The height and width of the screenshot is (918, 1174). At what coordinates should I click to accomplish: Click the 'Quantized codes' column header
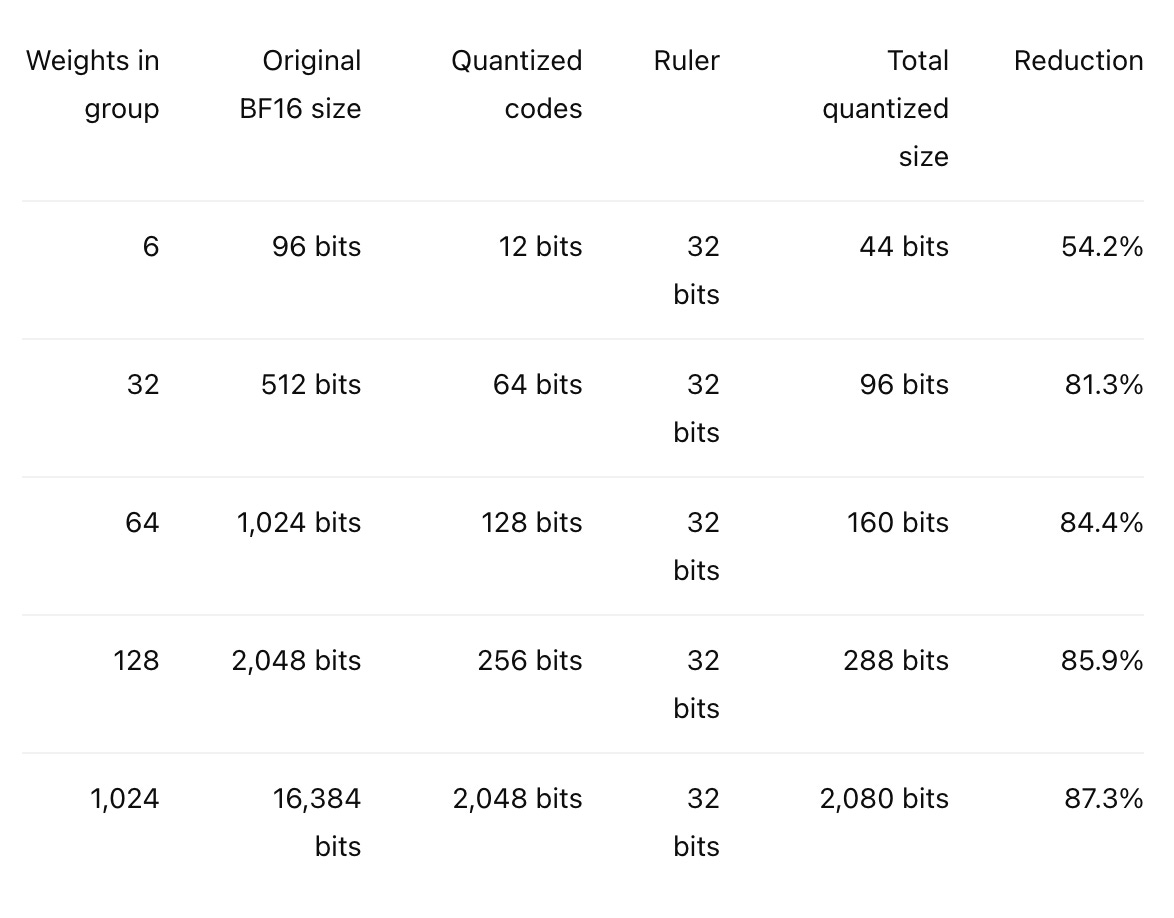[517, 85]
